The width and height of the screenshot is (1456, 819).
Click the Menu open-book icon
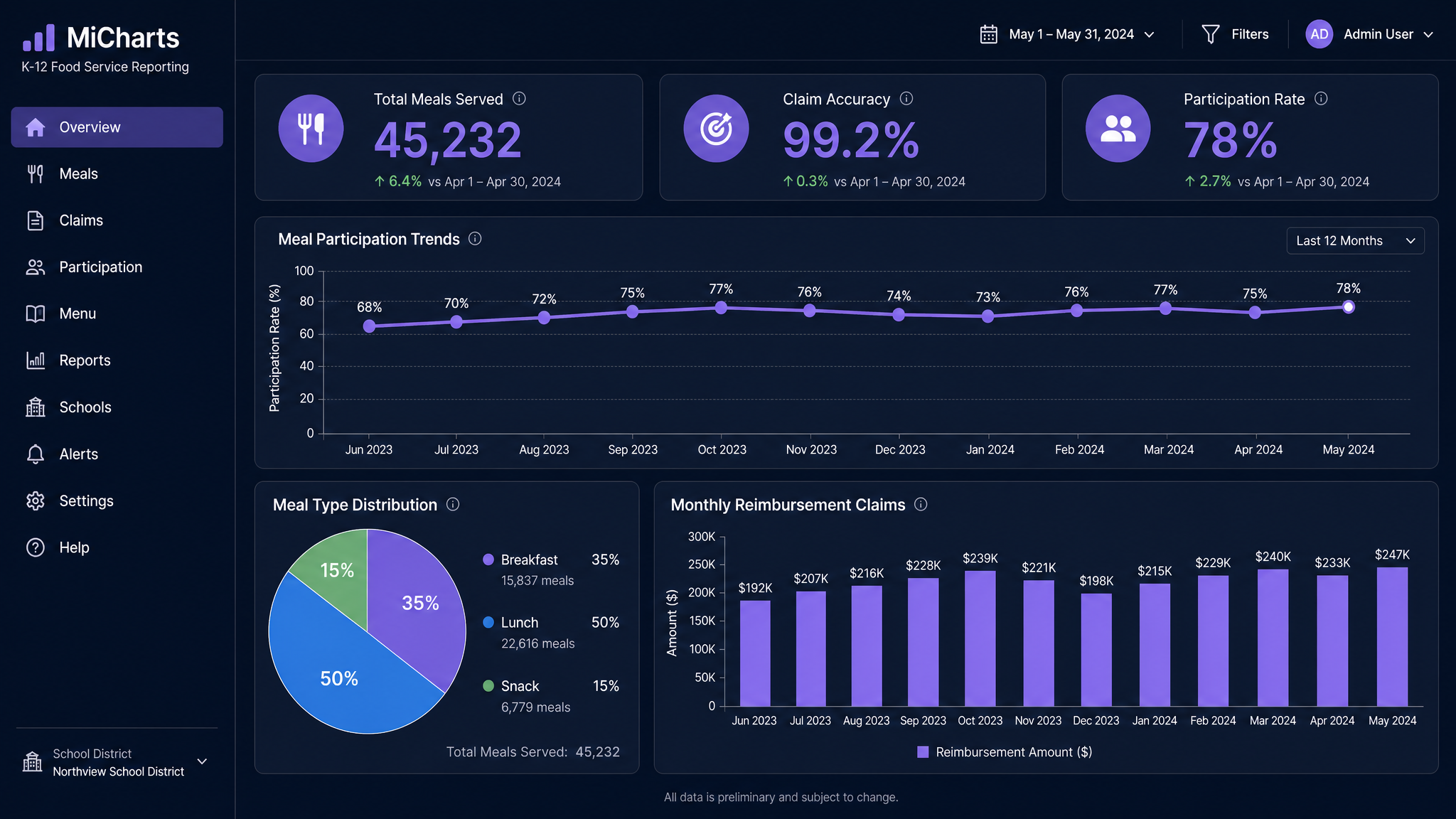(35, 314)
